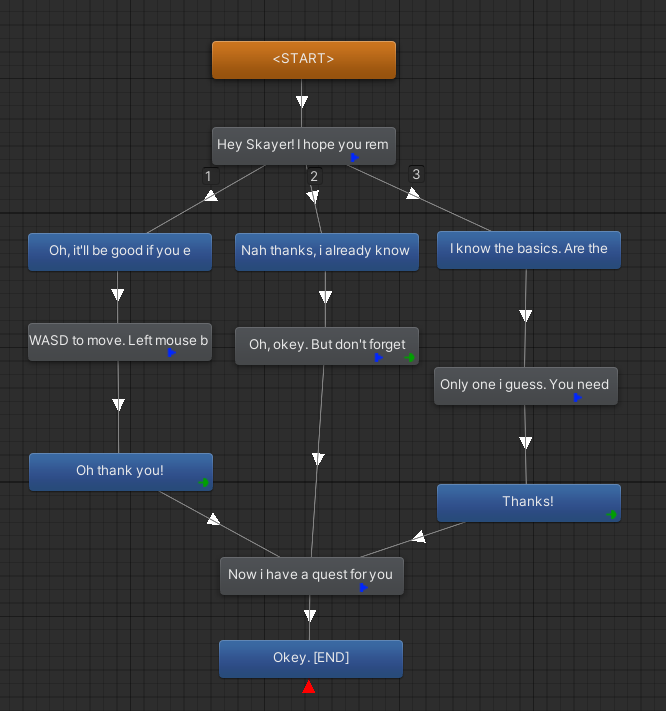Click the link arrow below the <START> node
Viewport: 666px width, 711px height.
[302, 102]
